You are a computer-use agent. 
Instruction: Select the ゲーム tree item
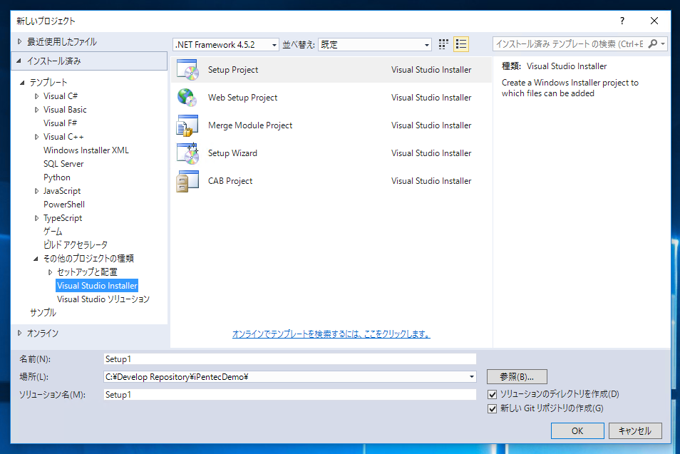52,232
